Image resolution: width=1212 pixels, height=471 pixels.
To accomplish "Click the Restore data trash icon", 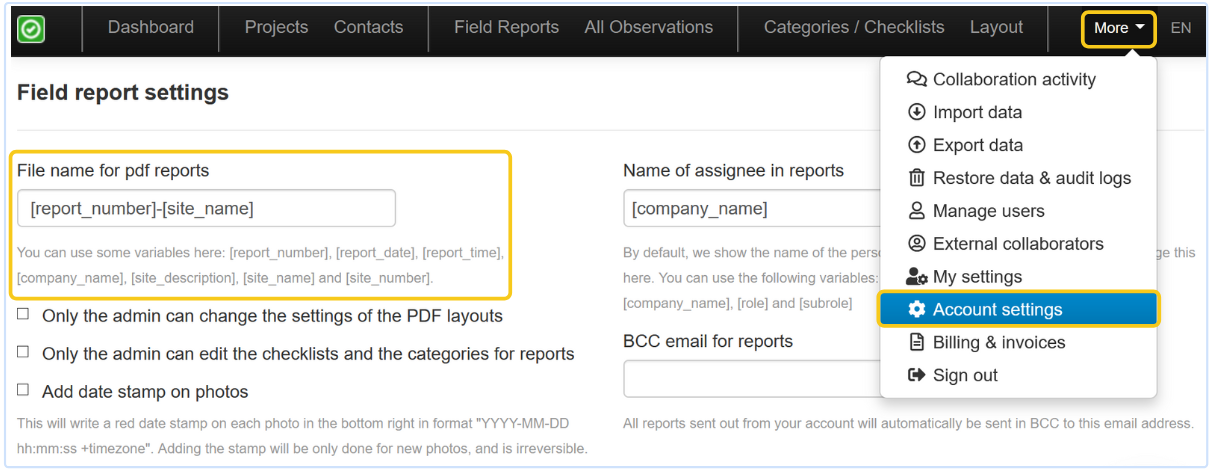I will pos(916,179).
